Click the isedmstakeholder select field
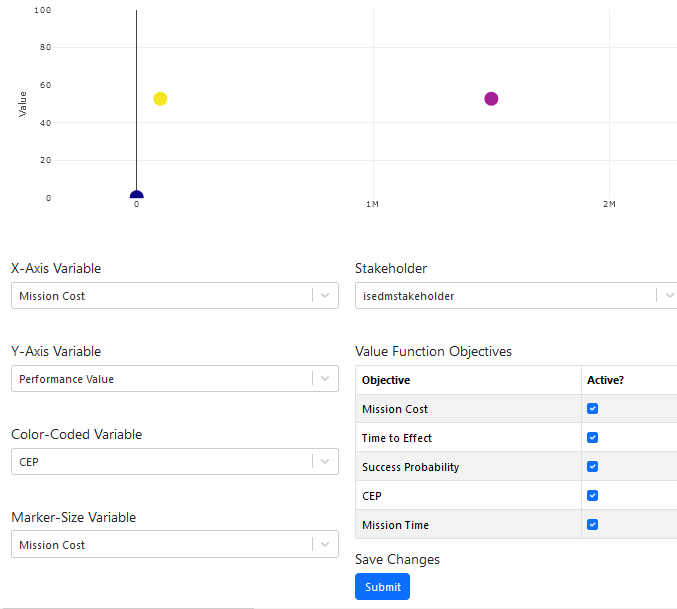This screenshot has height=609, width=677. 500,296
